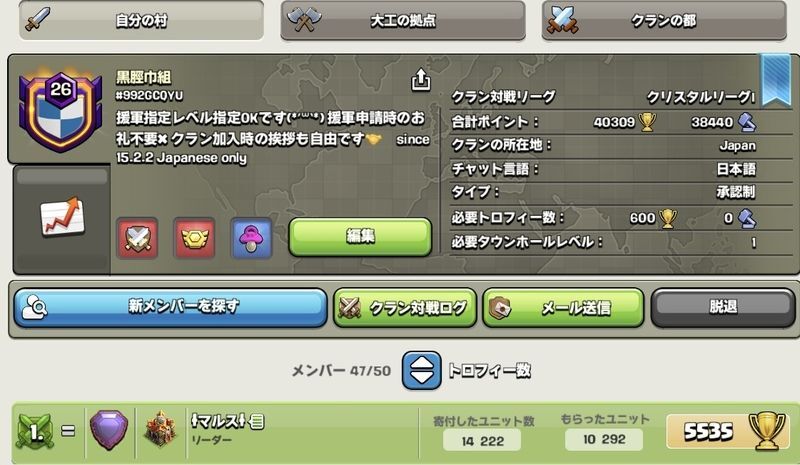800x465 pixels.
Task: Switch to クランの都 tab
Action: tap(664, 20)
